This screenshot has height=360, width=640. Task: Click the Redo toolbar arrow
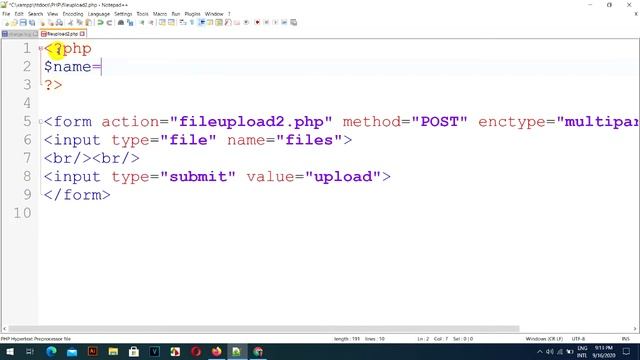point(109,22)
